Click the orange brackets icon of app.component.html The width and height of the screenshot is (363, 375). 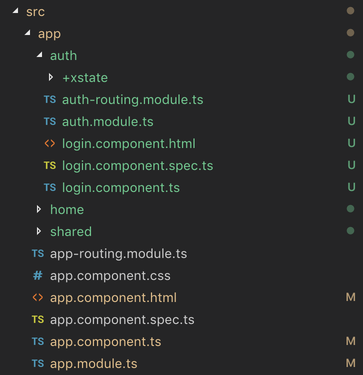pyautogui.click(x=38, y=297)
